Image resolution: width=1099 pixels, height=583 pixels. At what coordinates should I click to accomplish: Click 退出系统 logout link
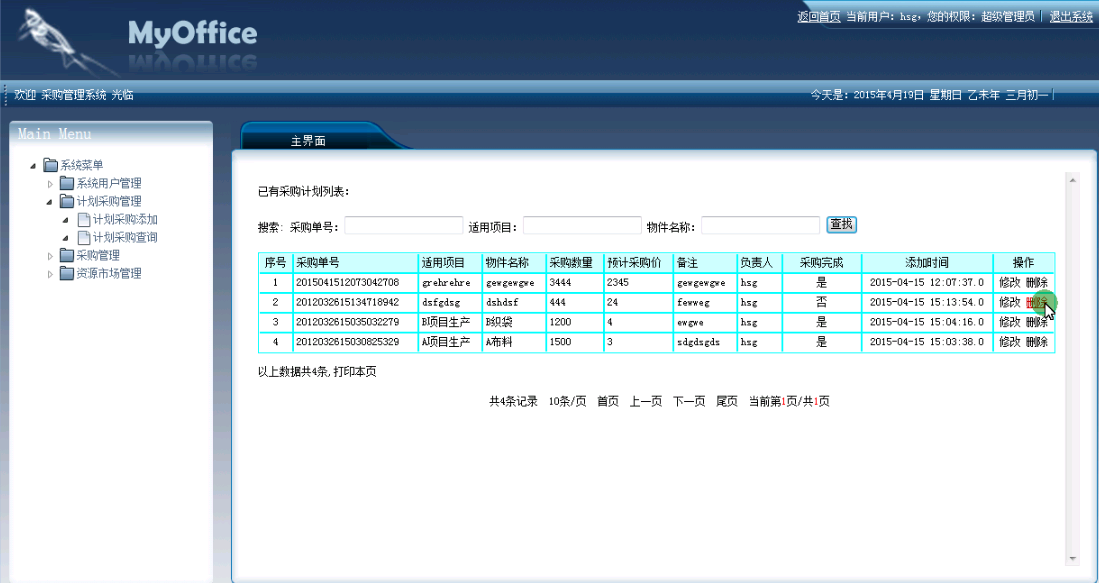coord(1070,17)
